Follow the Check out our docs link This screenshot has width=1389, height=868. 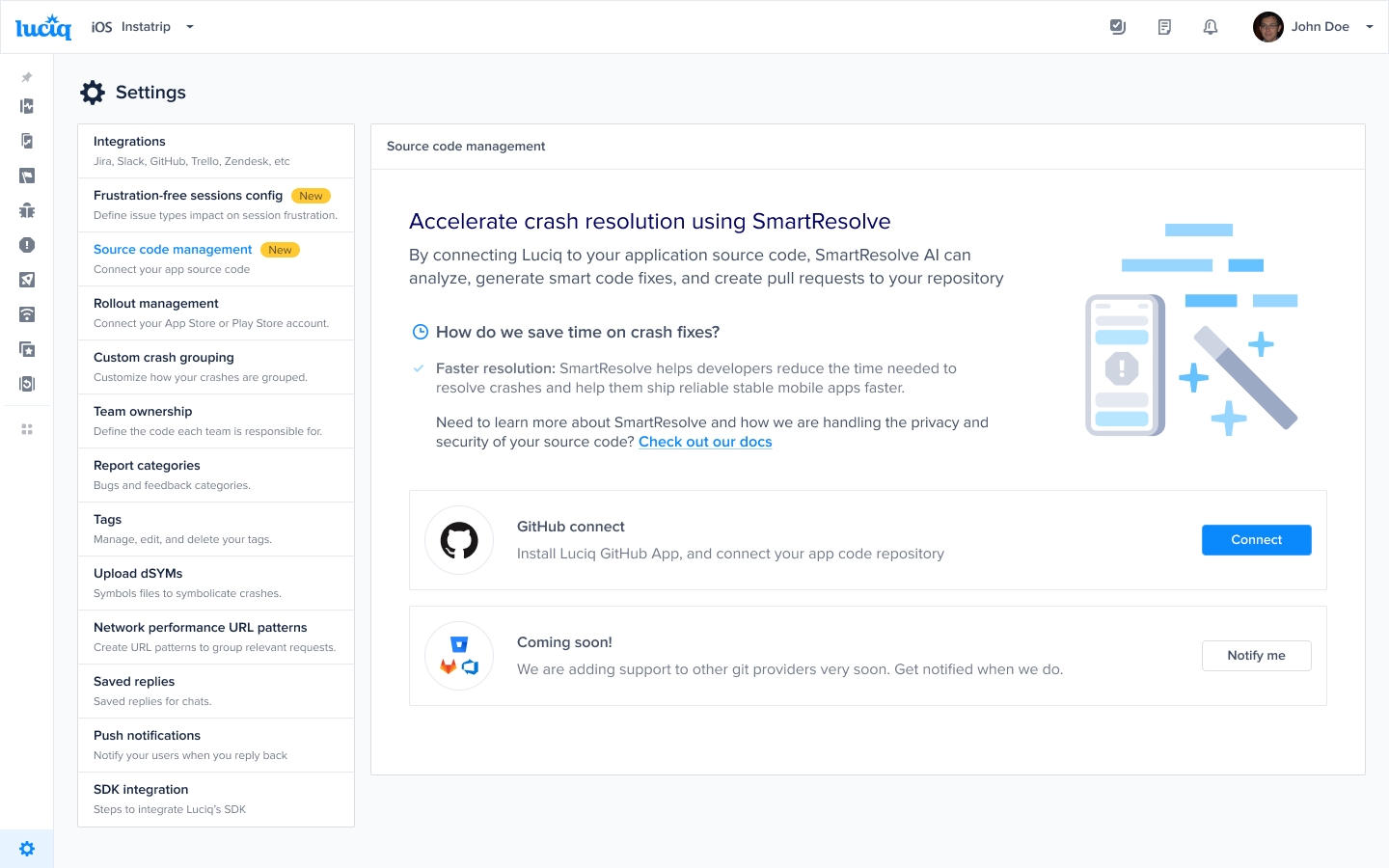[x=705, y=442]
